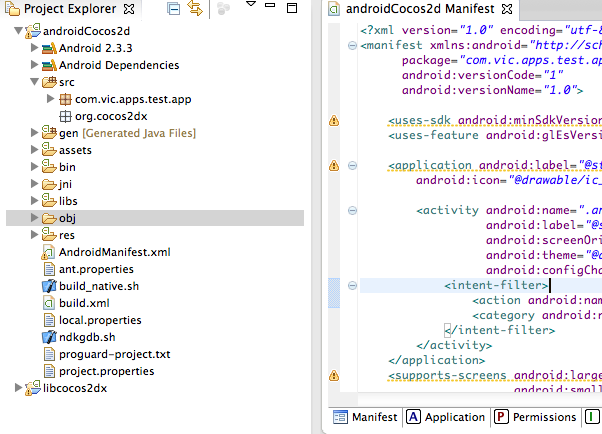
Task: Expand the Android 2.3.3 library
Action: point(34,48)
